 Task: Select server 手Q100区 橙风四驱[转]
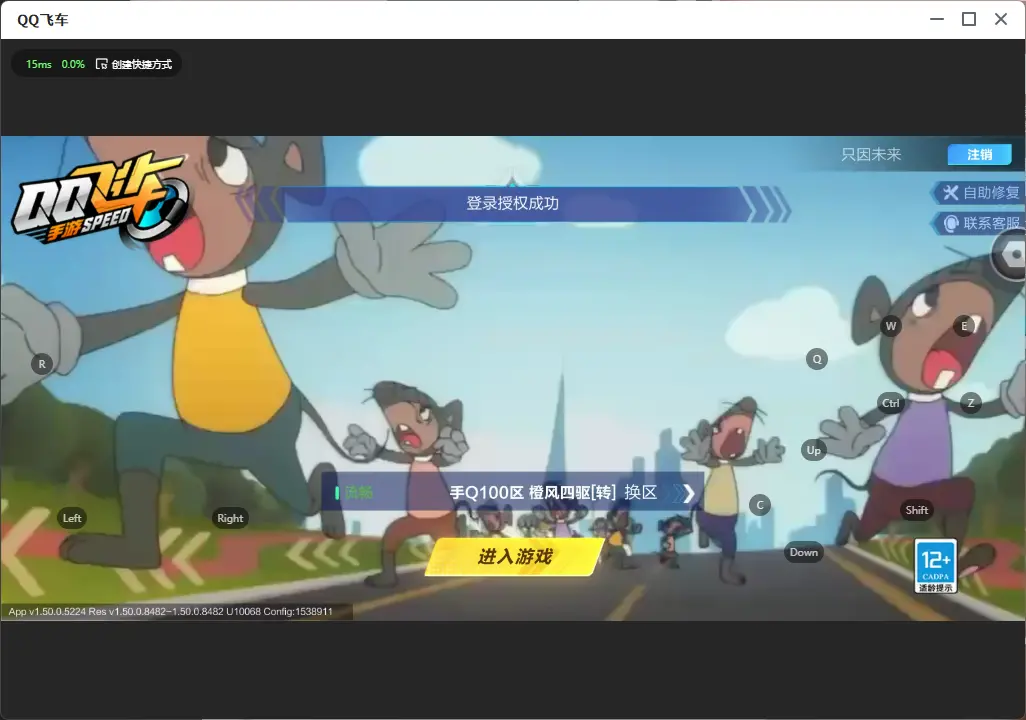pos(533,492)
